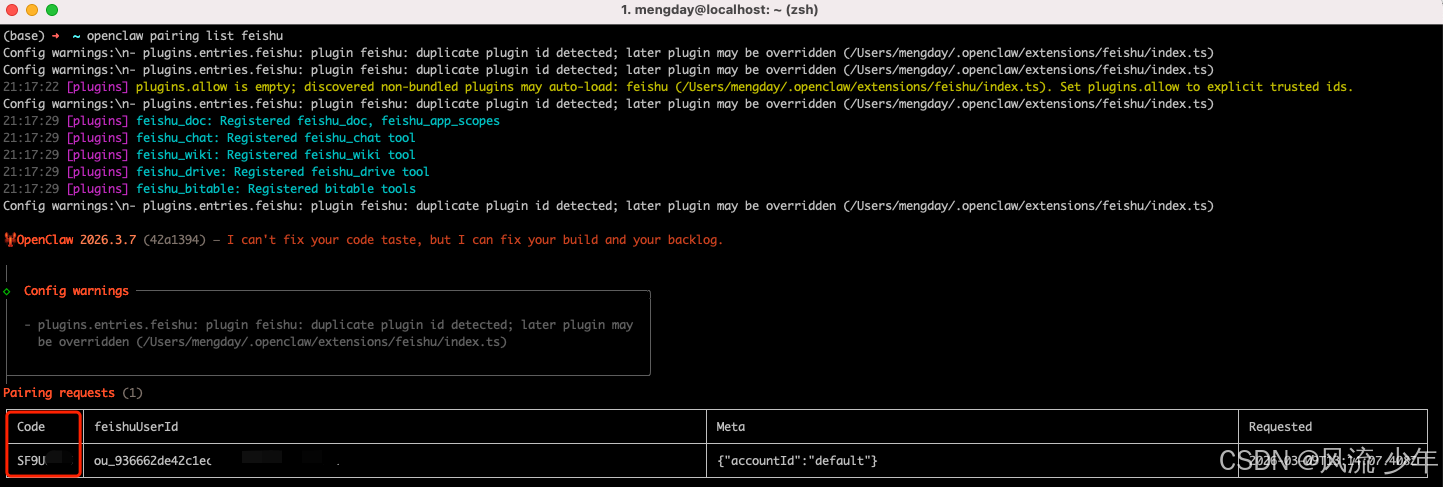Click the ou_936662de42c1ec user ID value
The image size is (1443, 487).
(x=152, y=461)
